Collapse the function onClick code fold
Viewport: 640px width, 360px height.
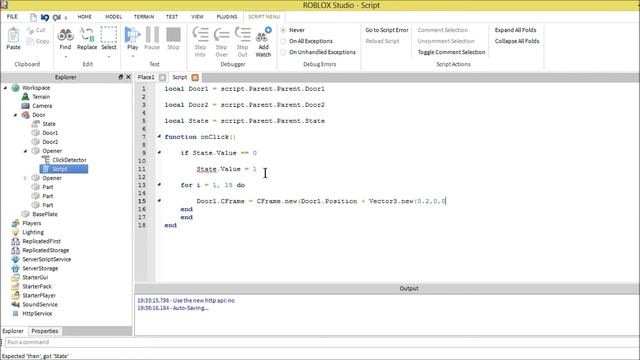pos(159,137)
